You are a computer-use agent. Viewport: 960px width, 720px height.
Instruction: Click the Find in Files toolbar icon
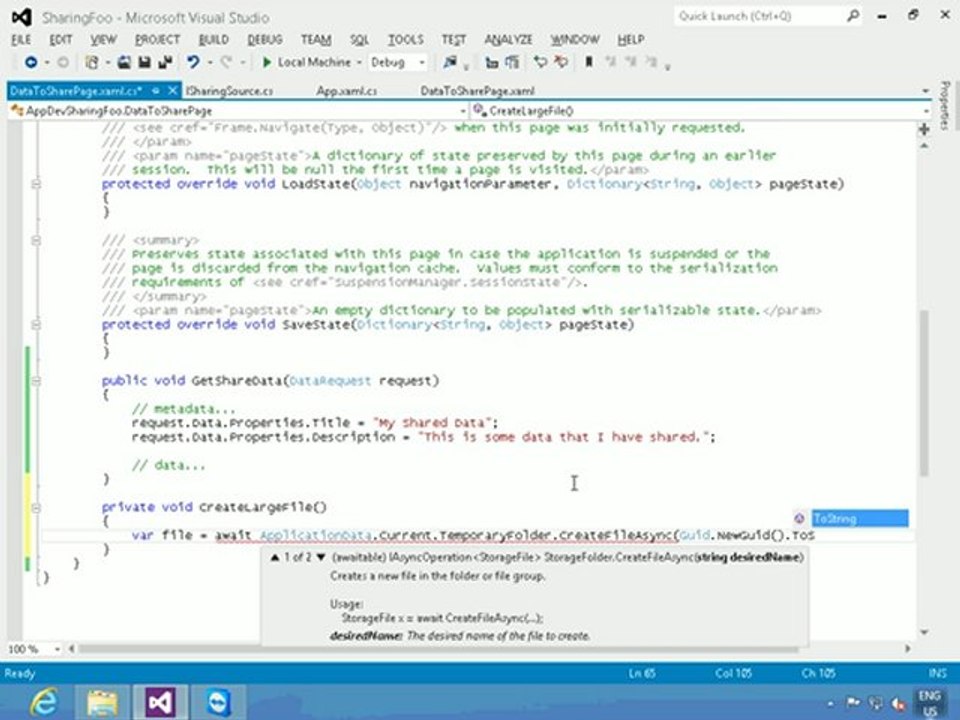coord(450,62)
